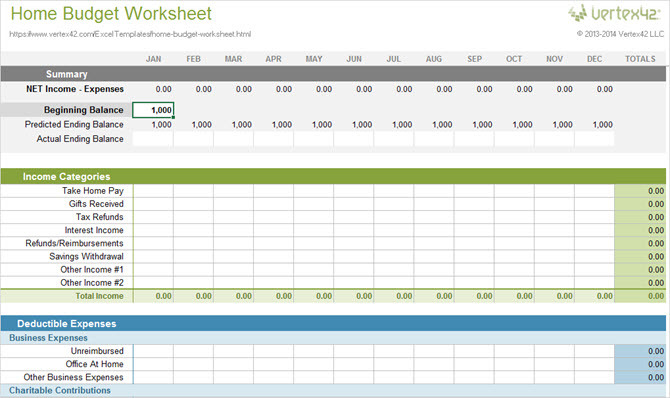The width and height of the screenshot is (670, 398).
Task: Click the JAN column header
Action: (153, 59)
